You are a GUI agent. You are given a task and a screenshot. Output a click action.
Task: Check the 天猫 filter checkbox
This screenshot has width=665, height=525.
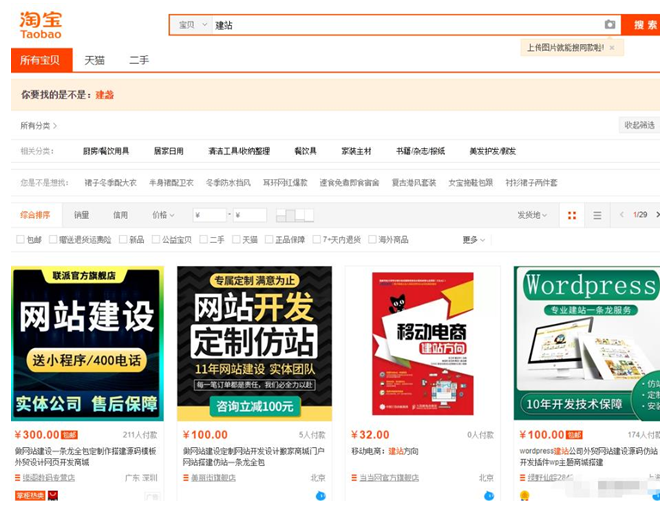(236, 240)
